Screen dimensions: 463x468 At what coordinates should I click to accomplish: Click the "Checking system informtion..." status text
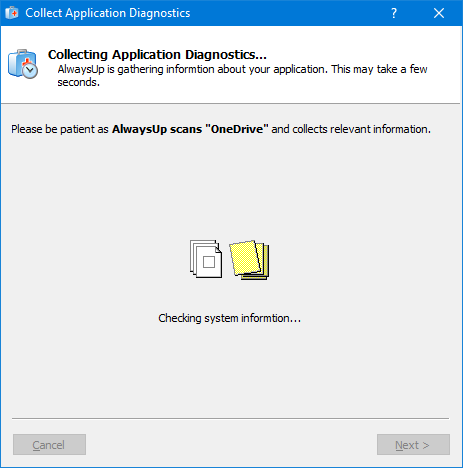coord(229,318)
